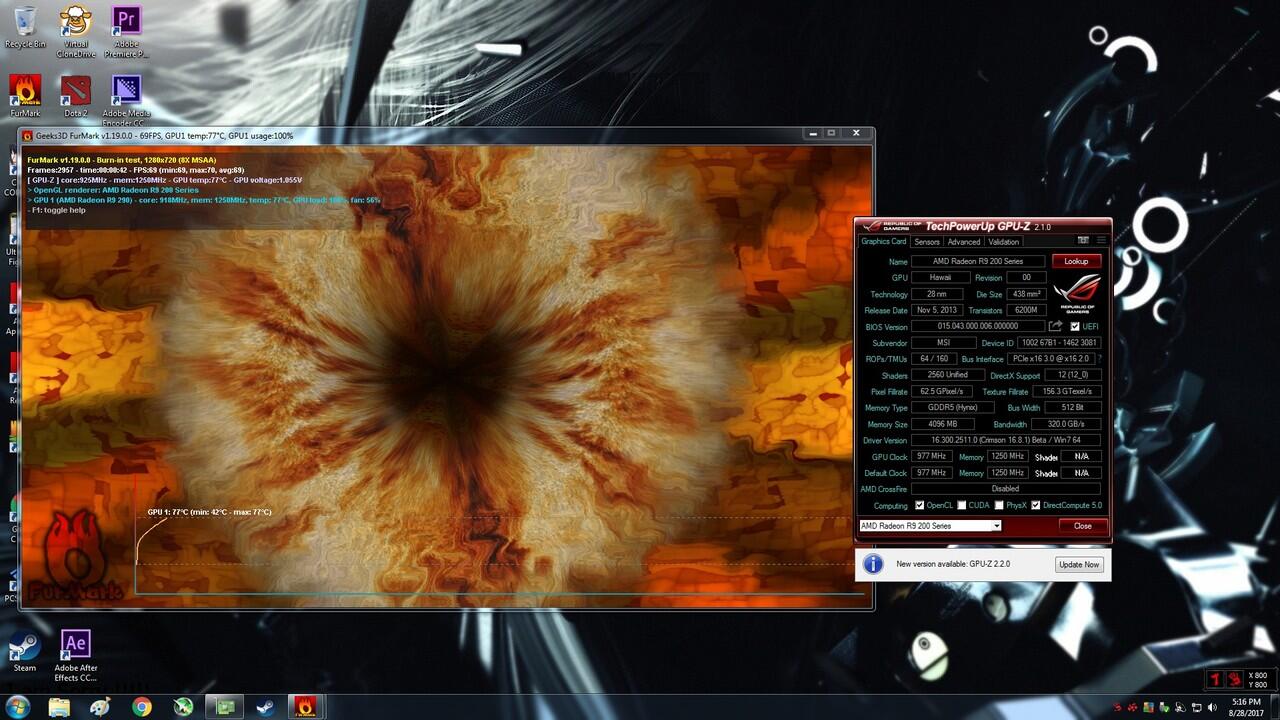
Task: Open Steam desktop shortcut
Action: pyautogui.click(x=25, y=651)
